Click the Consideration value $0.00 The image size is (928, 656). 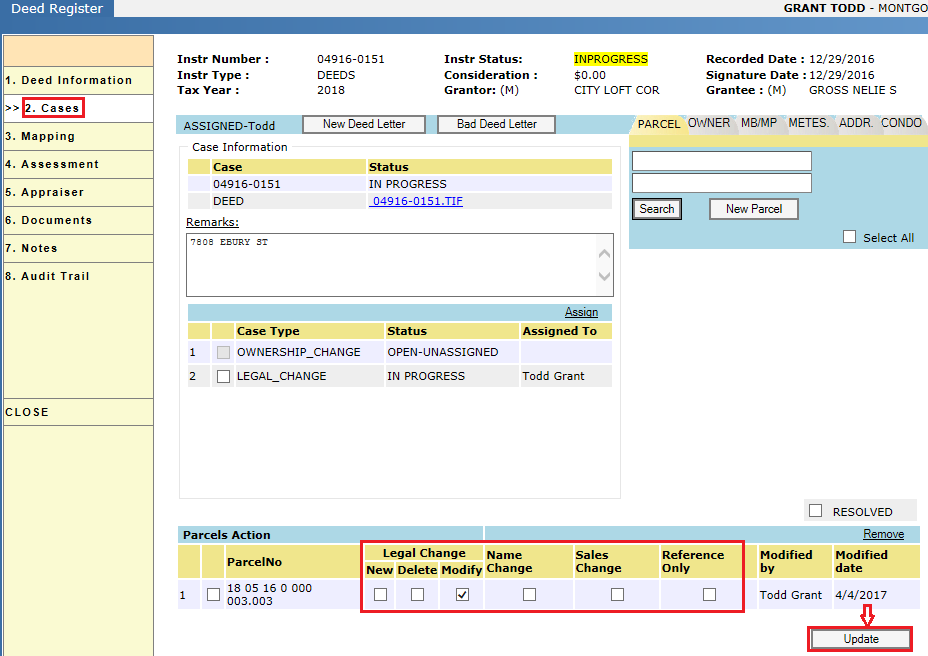(590, 75)
